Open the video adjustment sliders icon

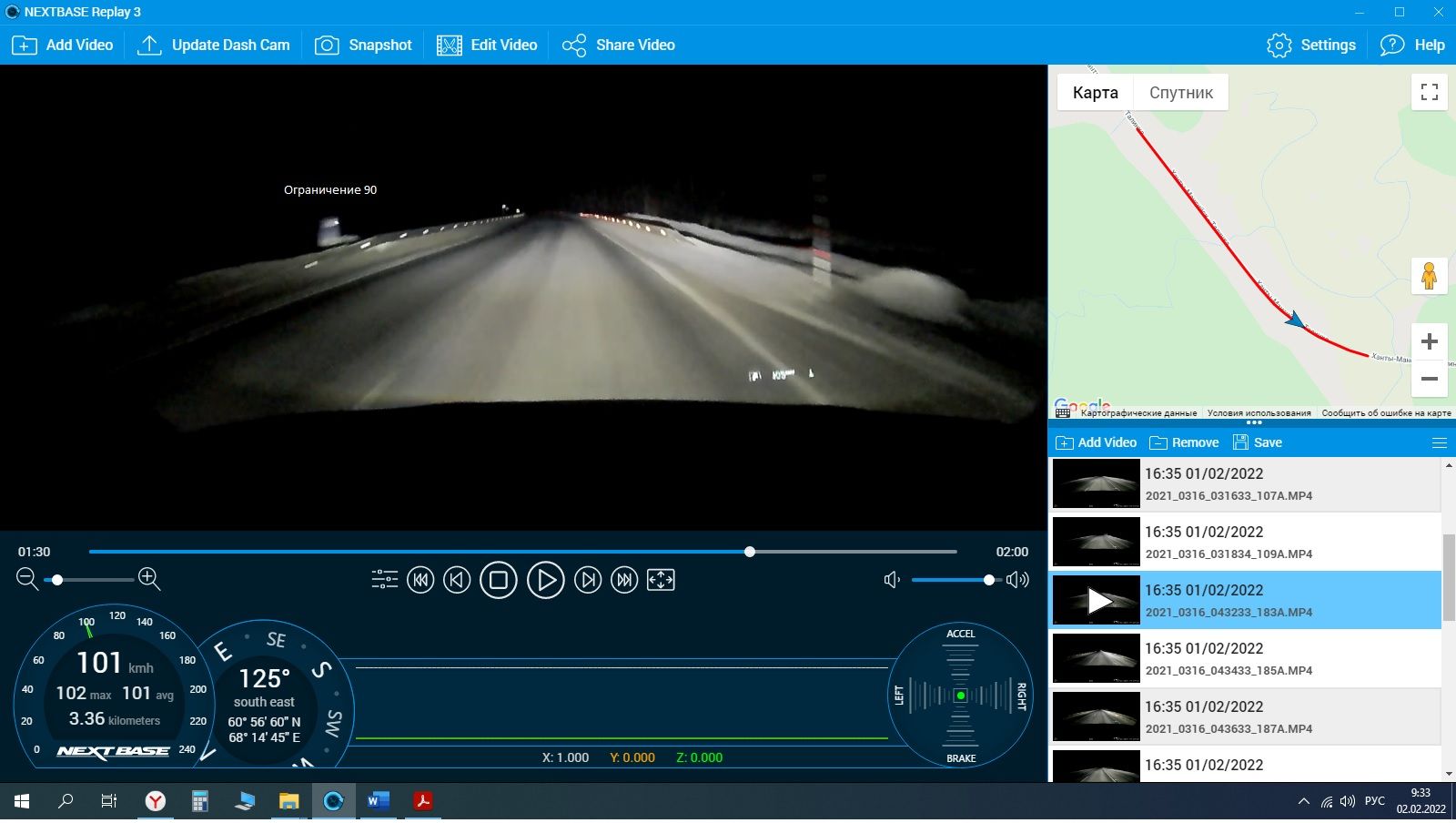[384, 580]
